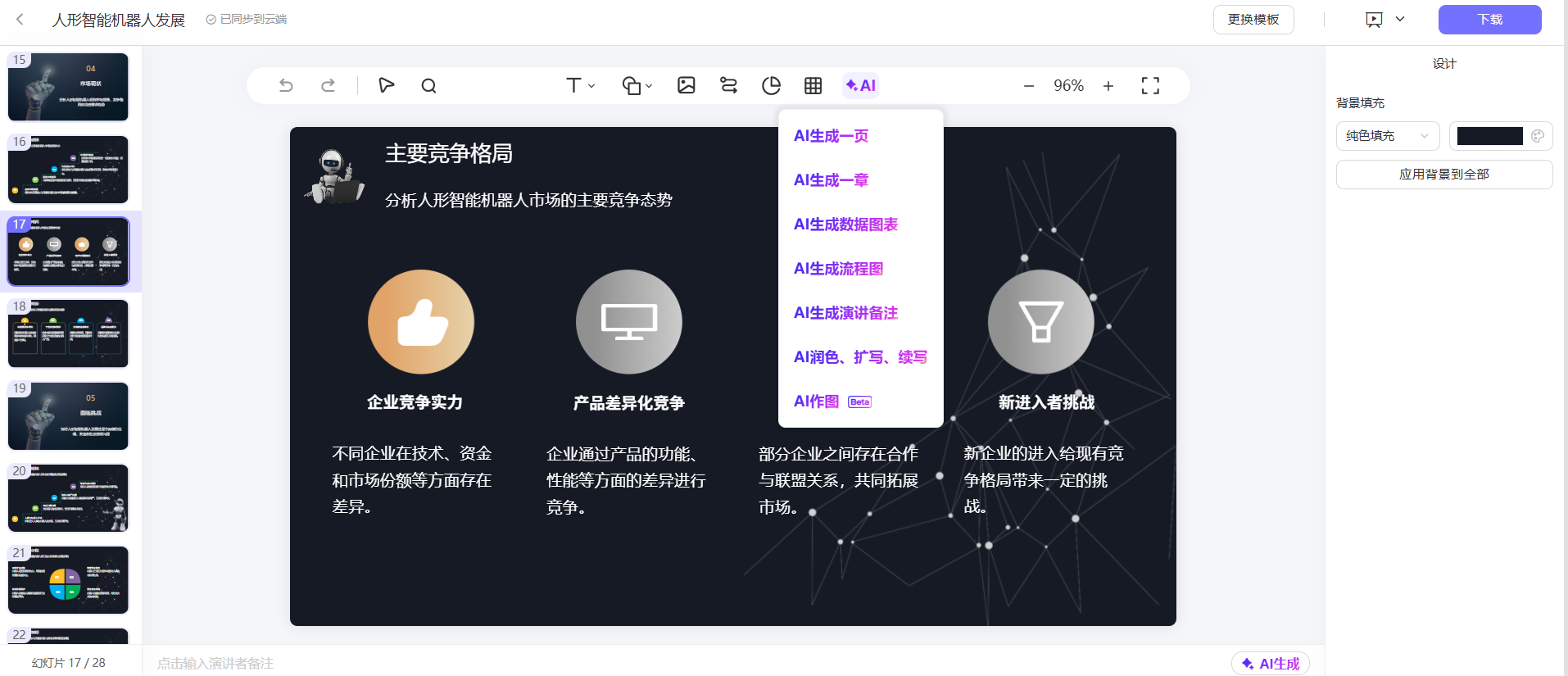1568x676 pixels.
Task: Click the dark background color swatch
Action: 1489,136
